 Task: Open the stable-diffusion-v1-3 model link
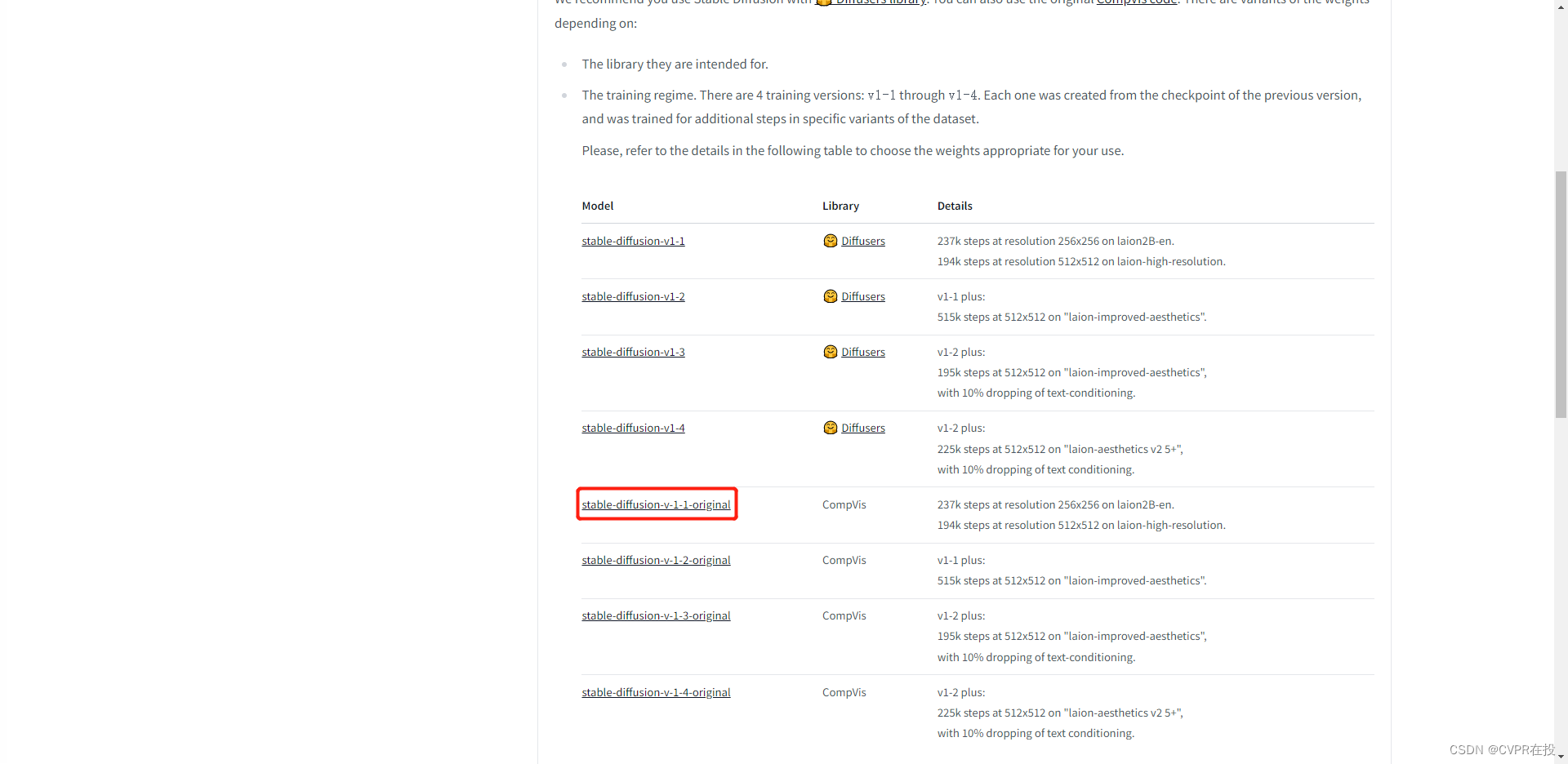point(633,352)
